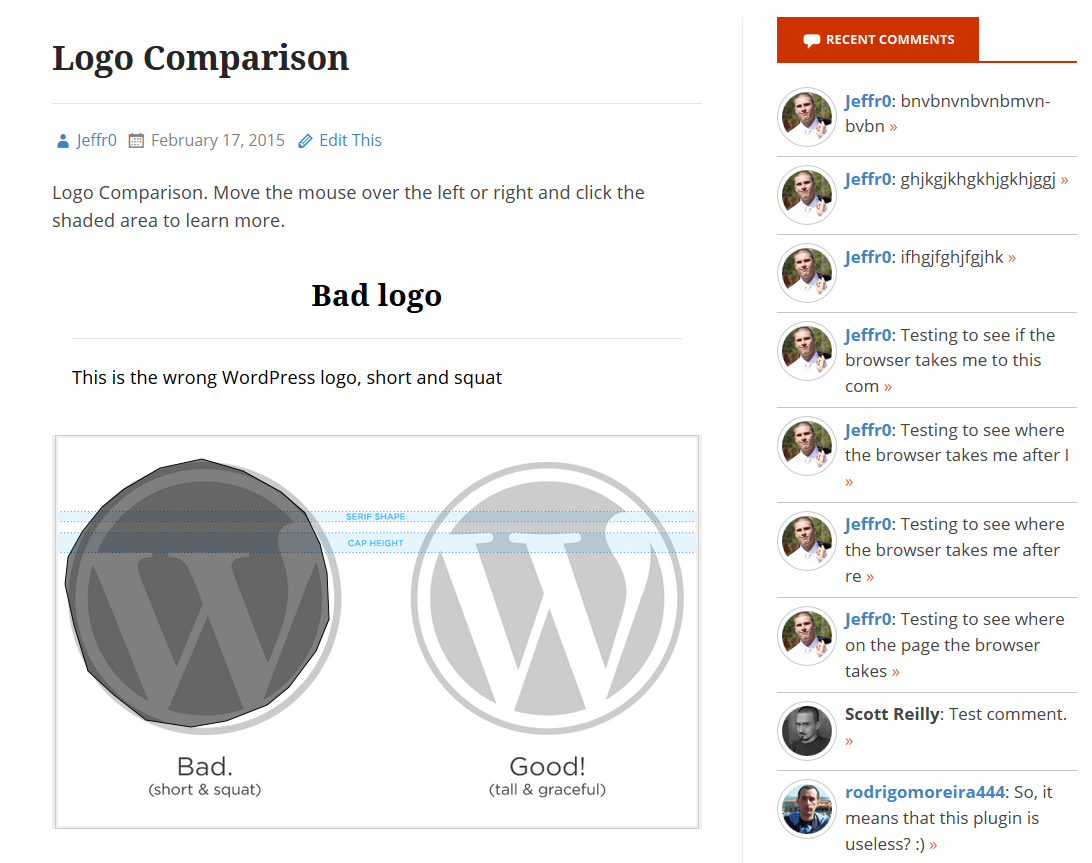Click Jeffr0's avatar beside the ifhgjfghjfgjhk comment

806,273
